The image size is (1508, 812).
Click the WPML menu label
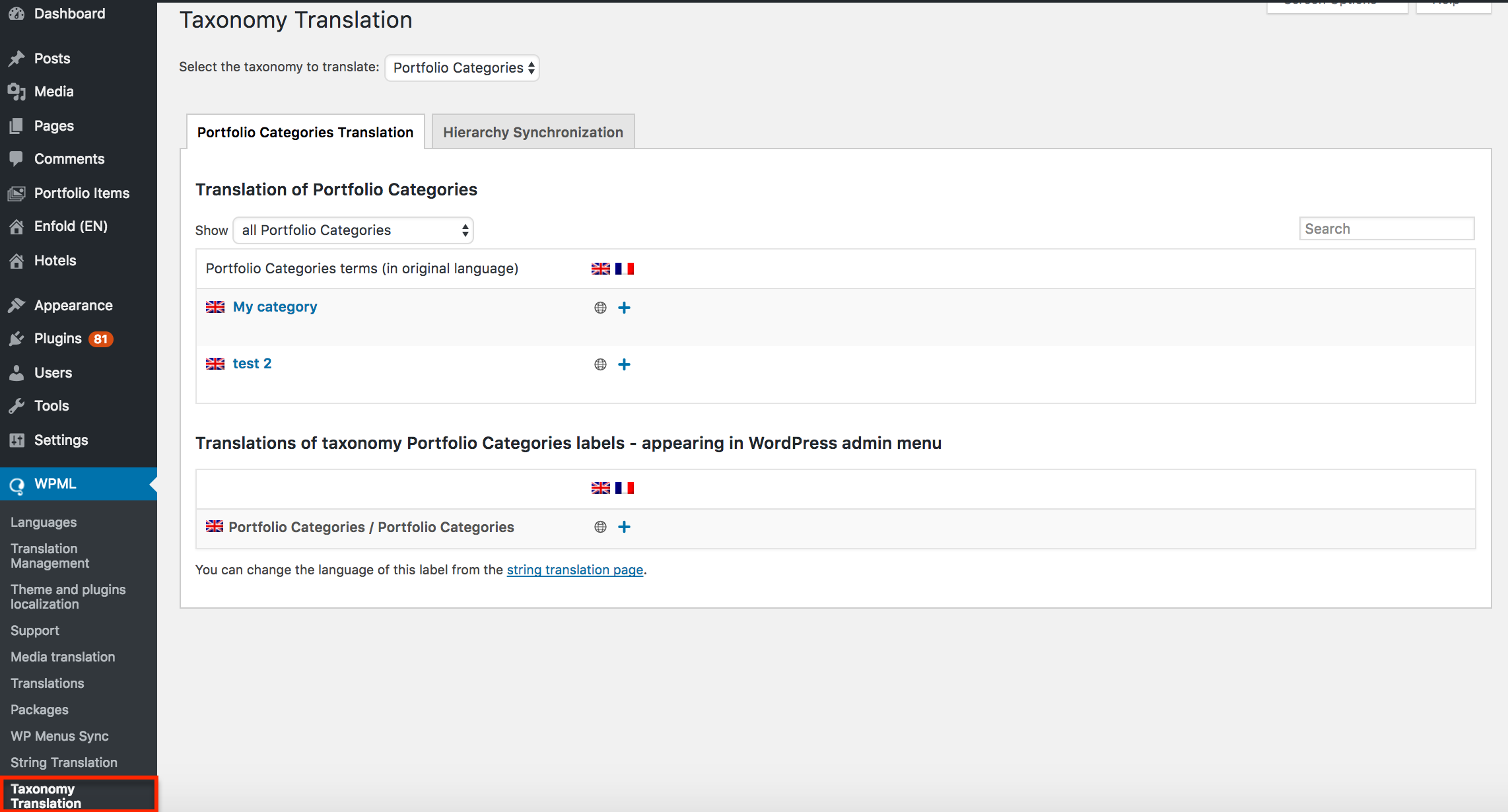[55, 484]
